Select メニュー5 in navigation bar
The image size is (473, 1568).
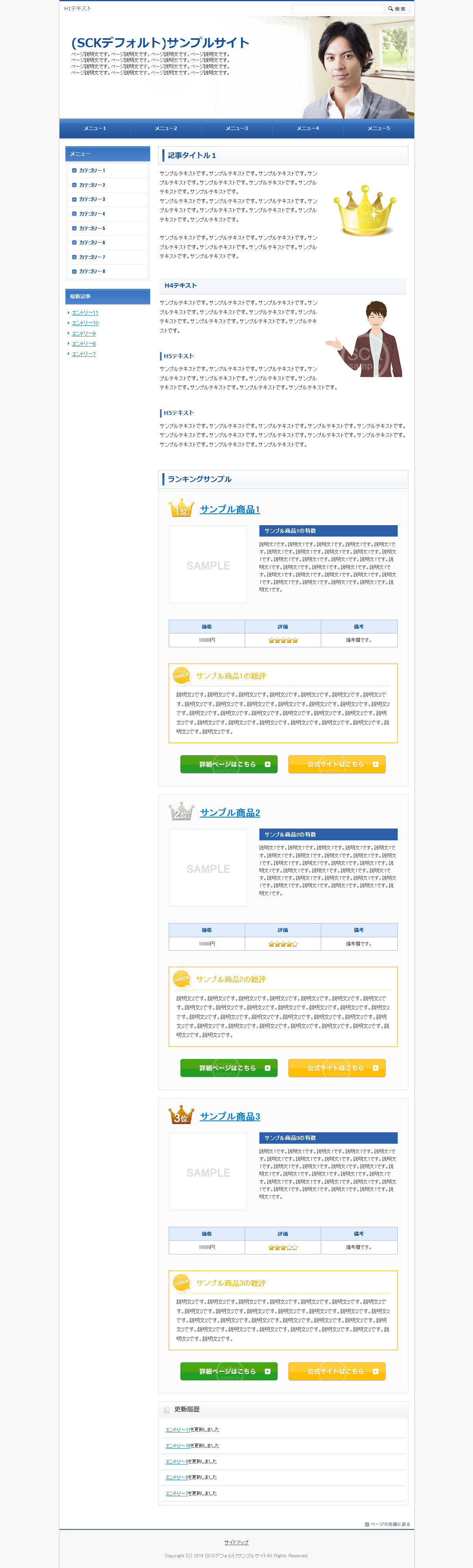coord(379,128)
